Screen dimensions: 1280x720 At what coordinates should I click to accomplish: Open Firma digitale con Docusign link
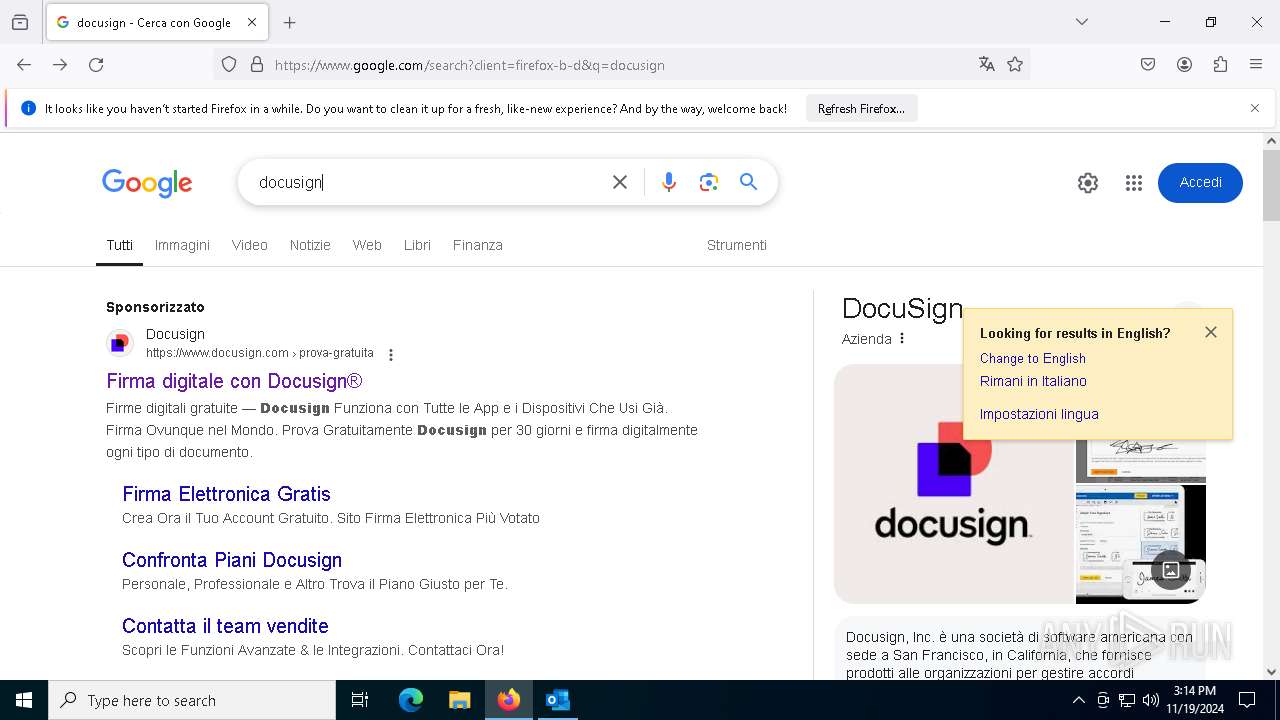[234, 381]
